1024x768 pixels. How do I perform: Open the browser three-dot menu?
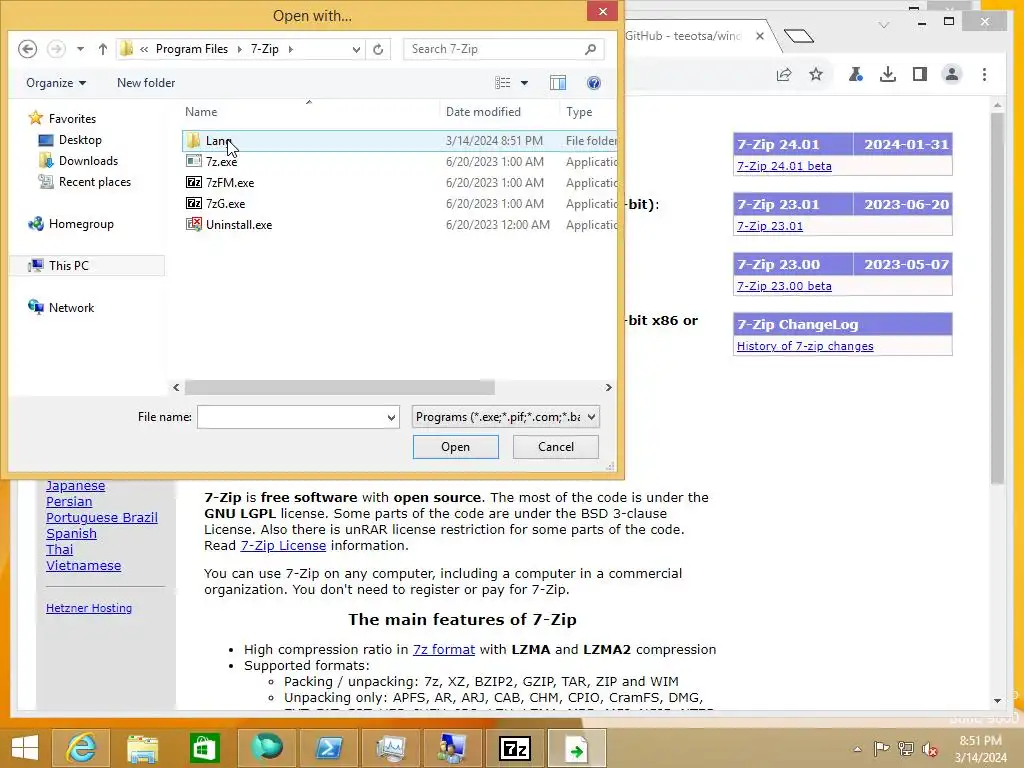click(984, 74)
